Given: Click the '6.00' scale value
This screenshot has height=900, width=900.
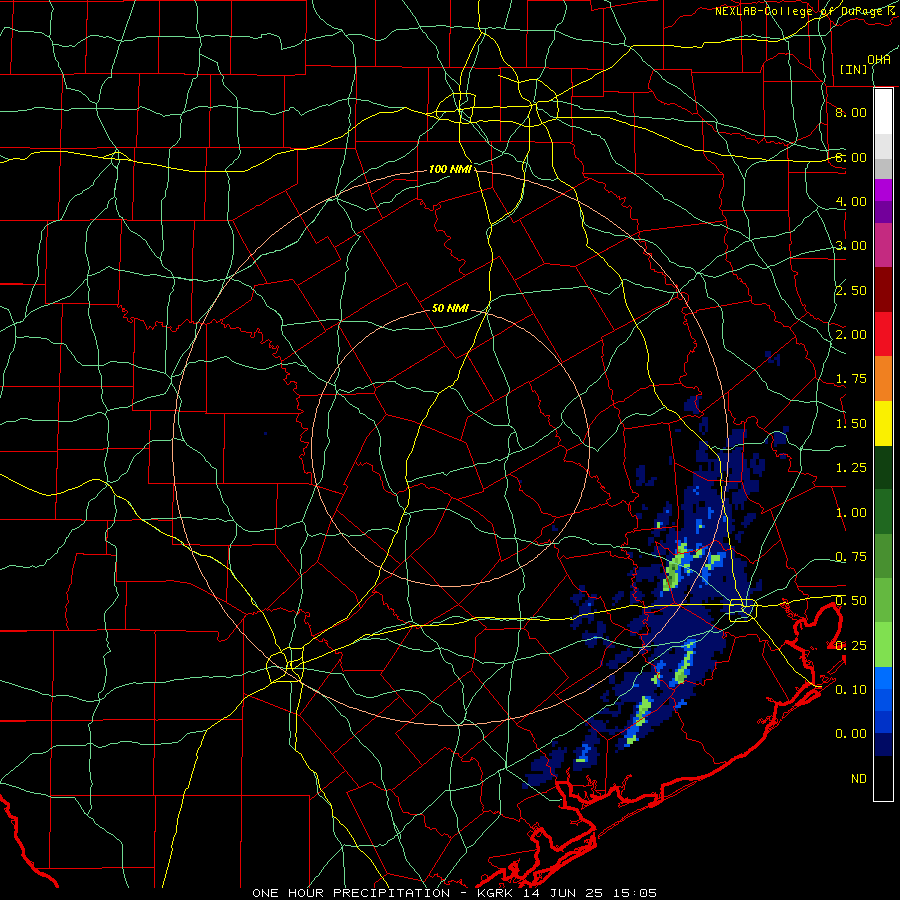Looking at the screenshot, I should tap(851, 157).
